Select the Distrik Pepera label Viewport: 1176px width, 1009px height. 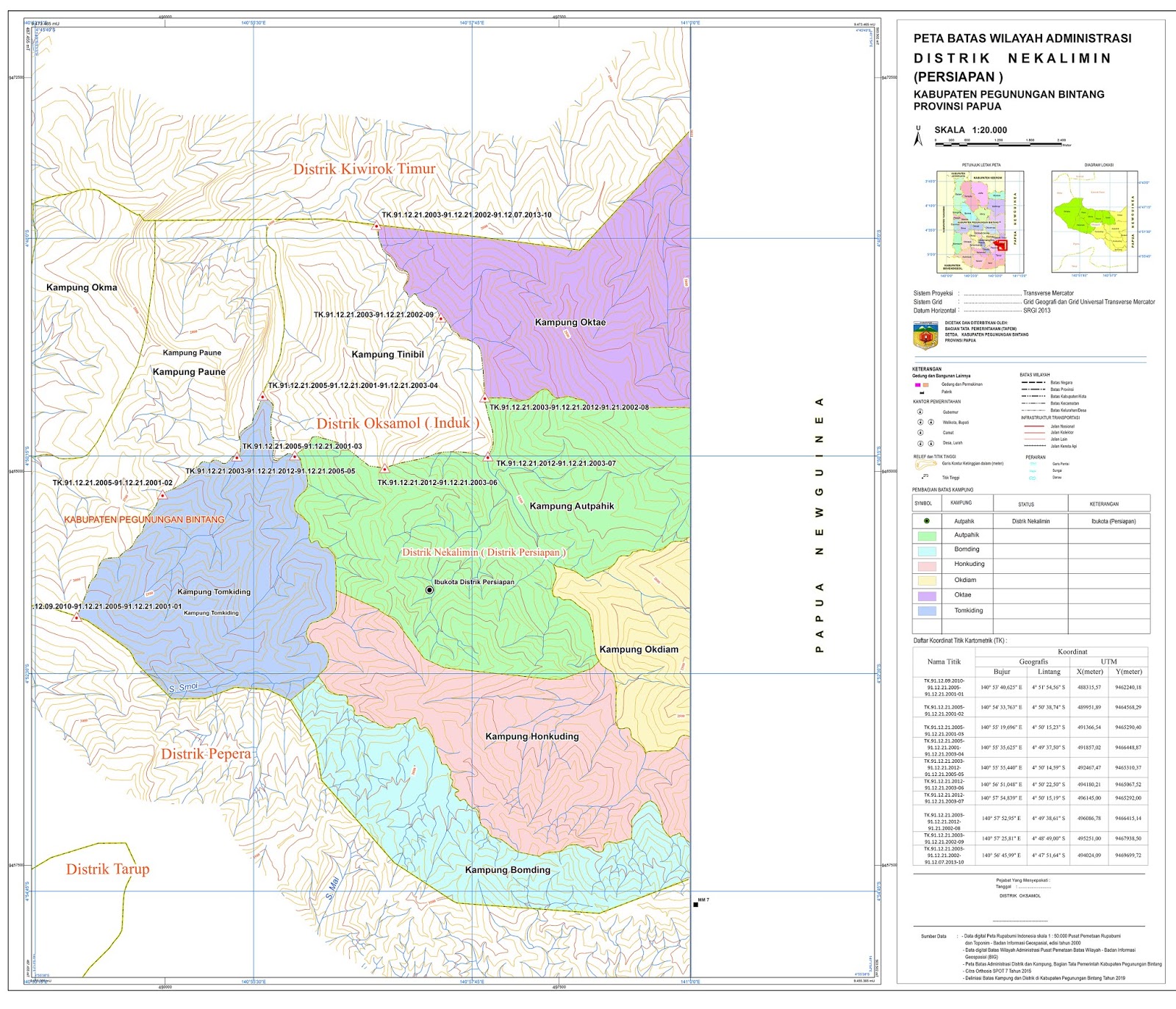pyautogui.click(x=206, y=754)
